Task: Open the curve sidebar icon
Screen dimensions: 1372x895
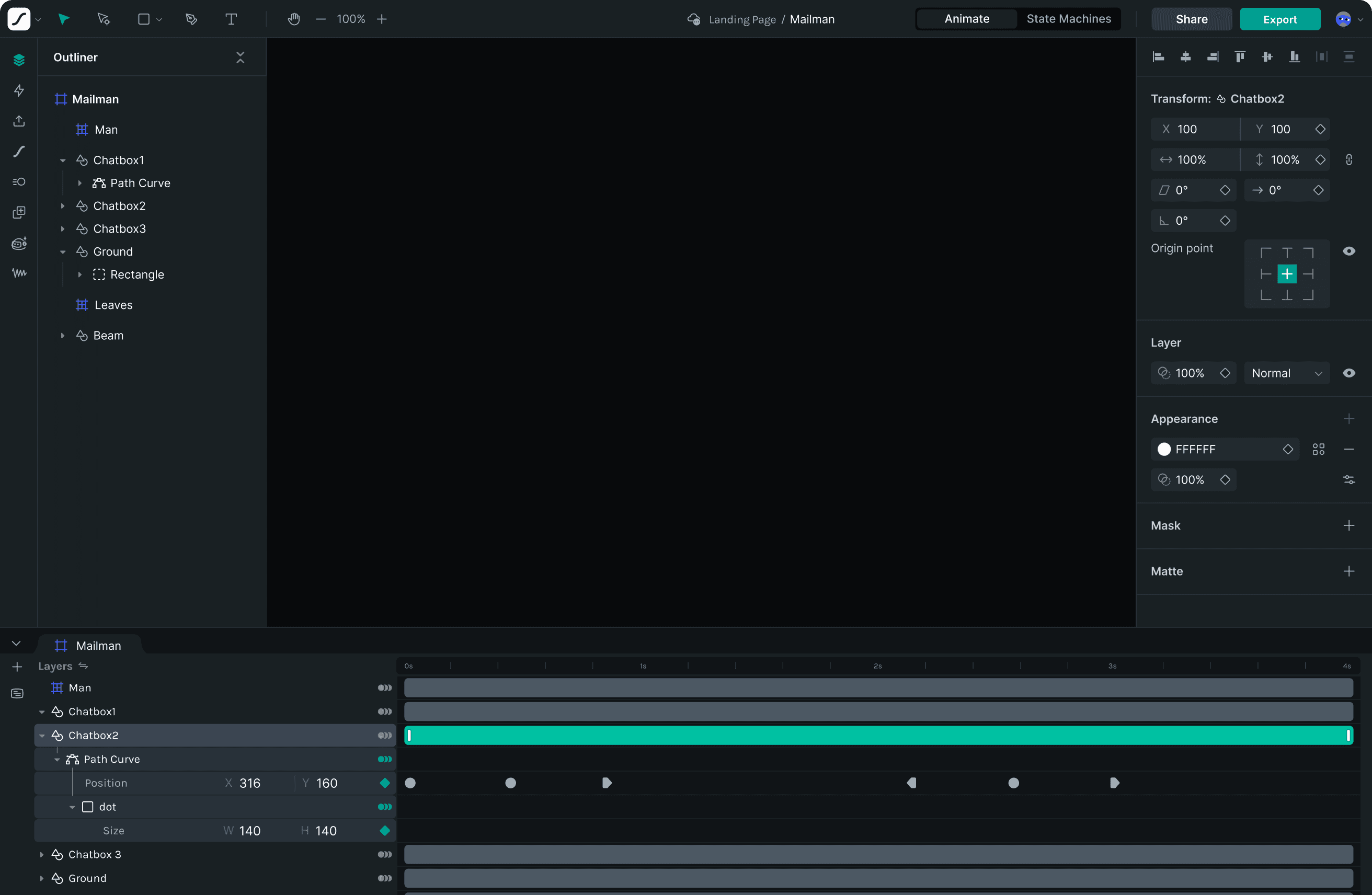Action: pos(19,152)
